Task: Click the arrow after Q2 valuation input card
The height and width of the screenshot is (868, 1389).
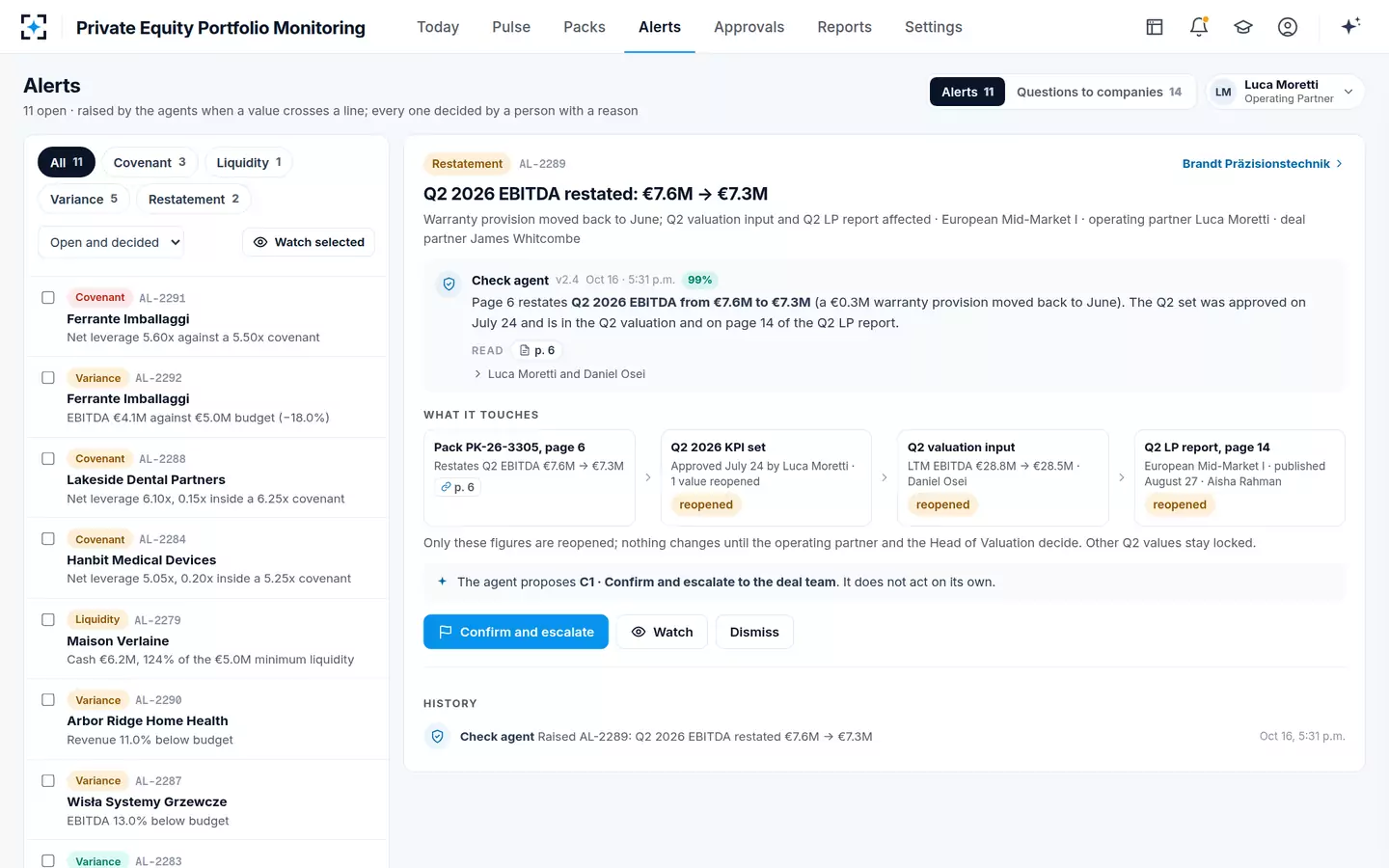Action: (x=1121, y=477)
